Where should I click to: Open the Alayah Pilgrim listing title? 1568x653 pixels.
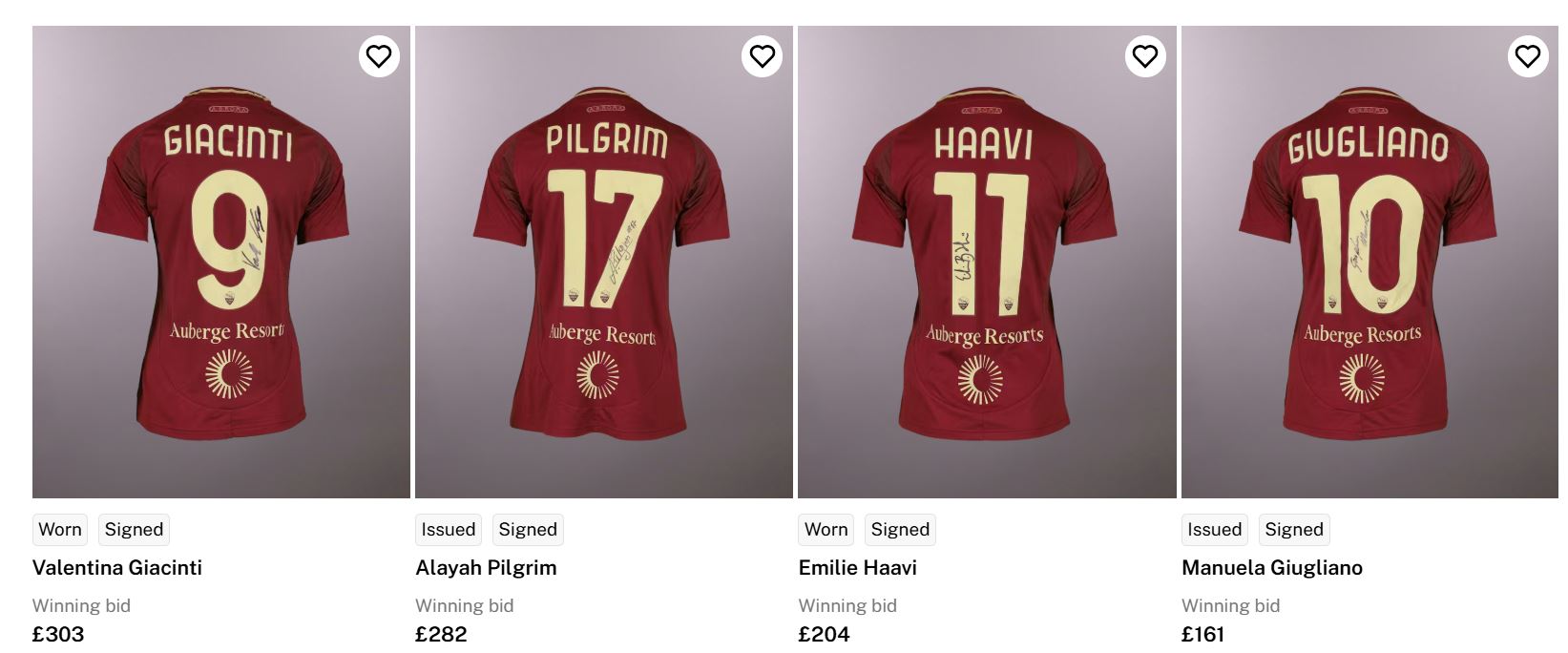(486, 568)
